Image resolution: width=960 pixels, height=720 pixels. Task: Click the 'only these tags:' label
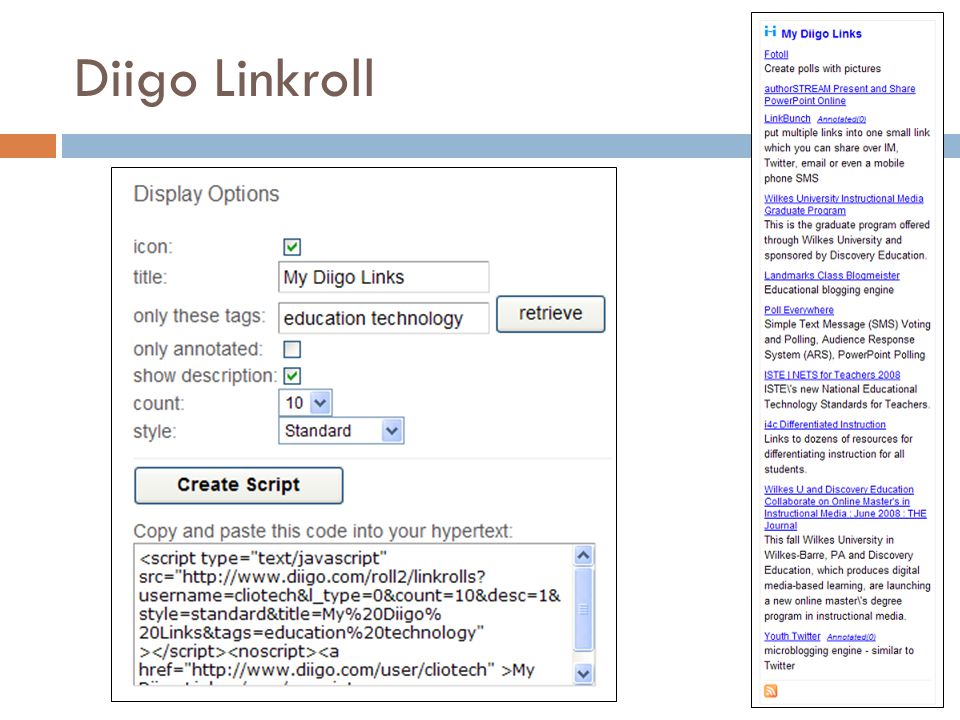pyautogui.click(x=200, y=316)
